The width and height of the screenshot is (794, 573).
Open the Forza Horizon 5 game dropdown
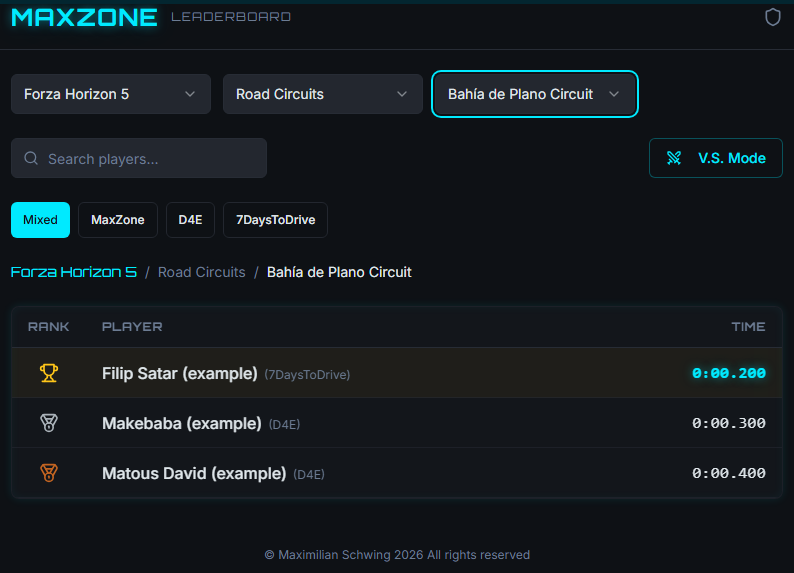(111, 94)
